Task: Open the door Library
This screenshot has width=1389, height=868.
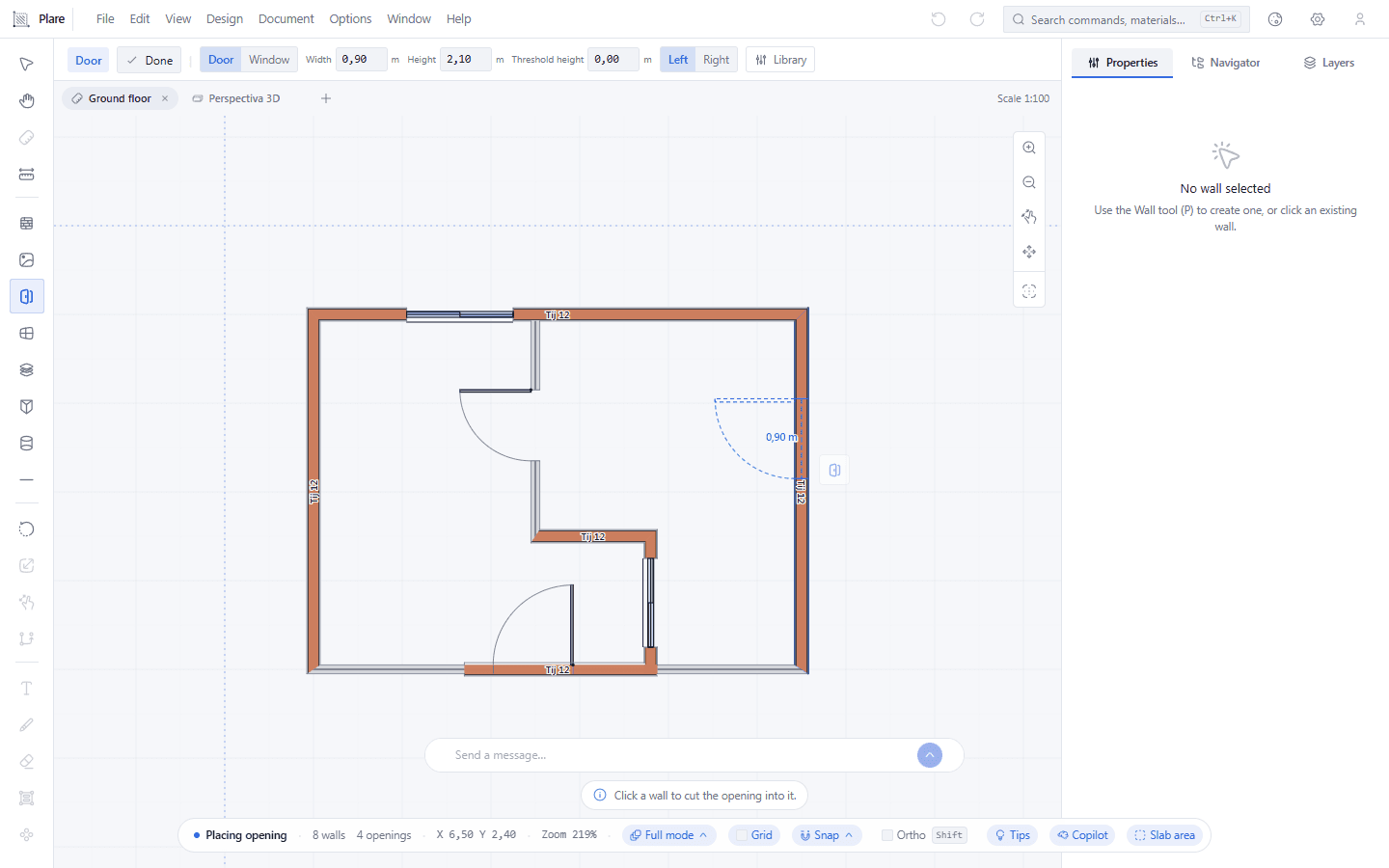Action: (780, 60)
